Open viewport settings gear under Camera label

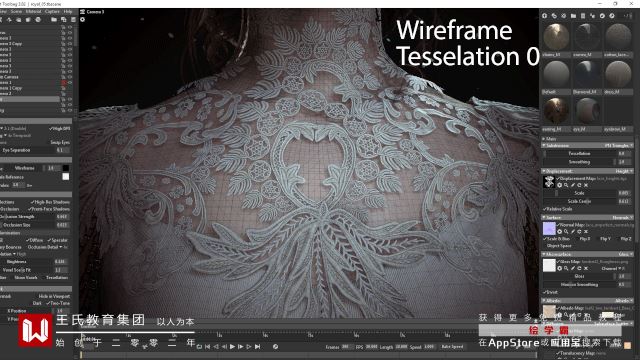(82, 19)
